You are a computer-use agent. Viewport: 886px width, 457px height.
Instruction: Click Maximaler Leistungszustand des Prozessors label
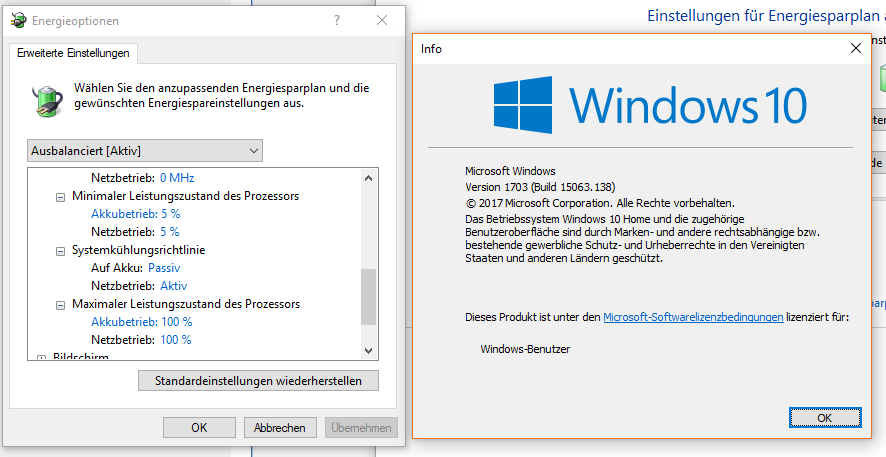pos(186,304)
